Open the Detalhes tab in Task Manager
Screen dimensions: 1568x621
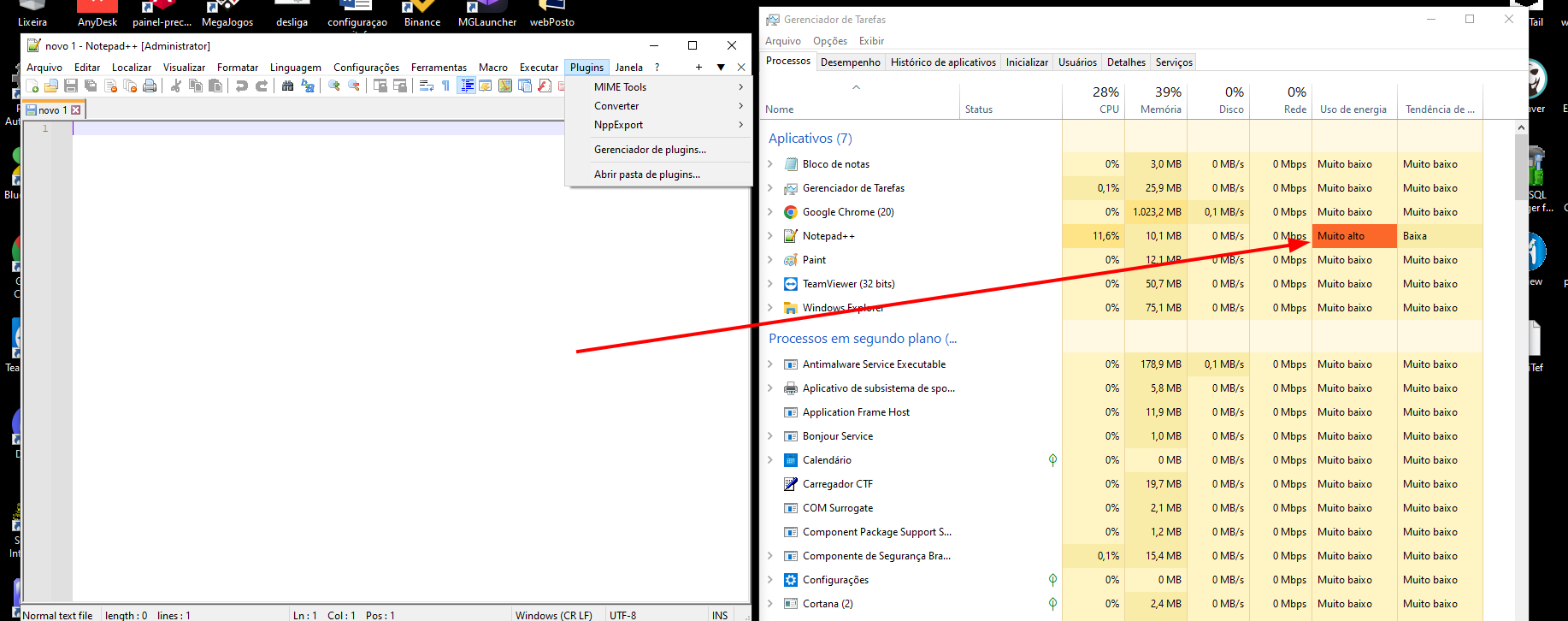(1126, 62)
